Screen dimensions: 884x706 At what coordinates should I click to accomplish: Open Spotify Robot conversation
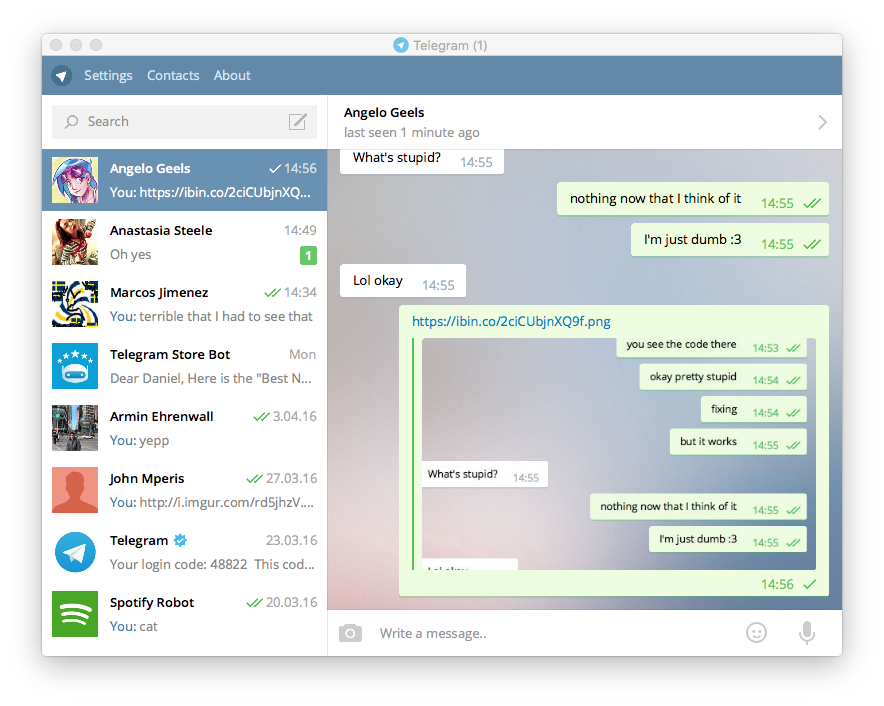click(184, 615)
